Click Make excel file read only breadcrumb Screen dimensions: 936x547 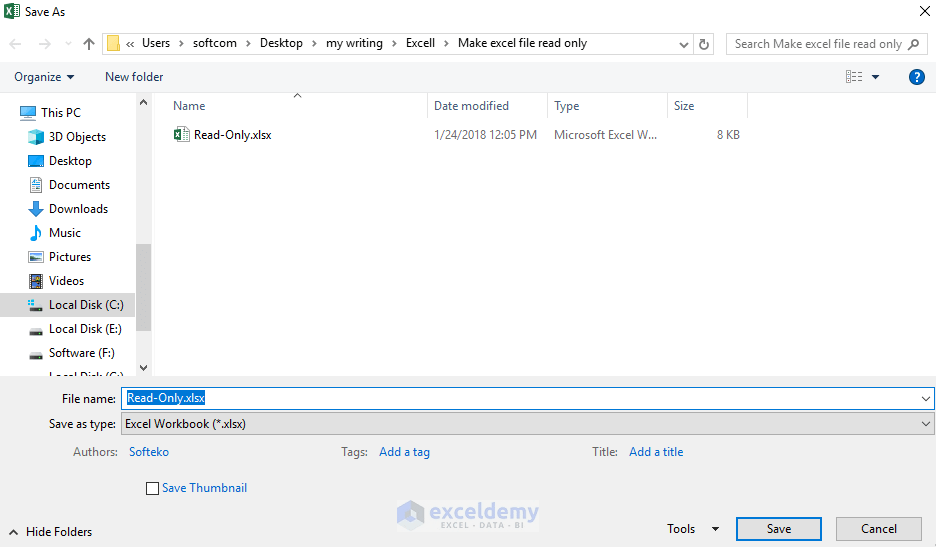[522, 43]
